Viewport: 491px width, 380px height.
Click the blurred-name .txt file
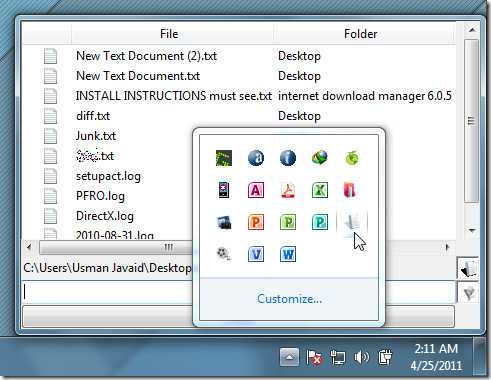point(95,156)
